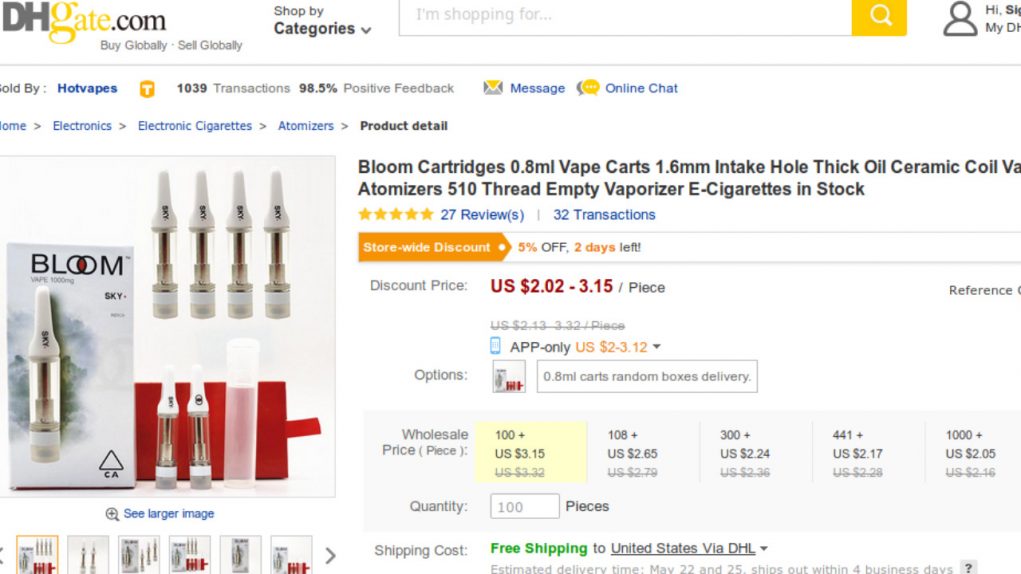This screenshot has height=574, width=1021.
Task: Open the Hotvapes seller link
Action: coord(87,88)
